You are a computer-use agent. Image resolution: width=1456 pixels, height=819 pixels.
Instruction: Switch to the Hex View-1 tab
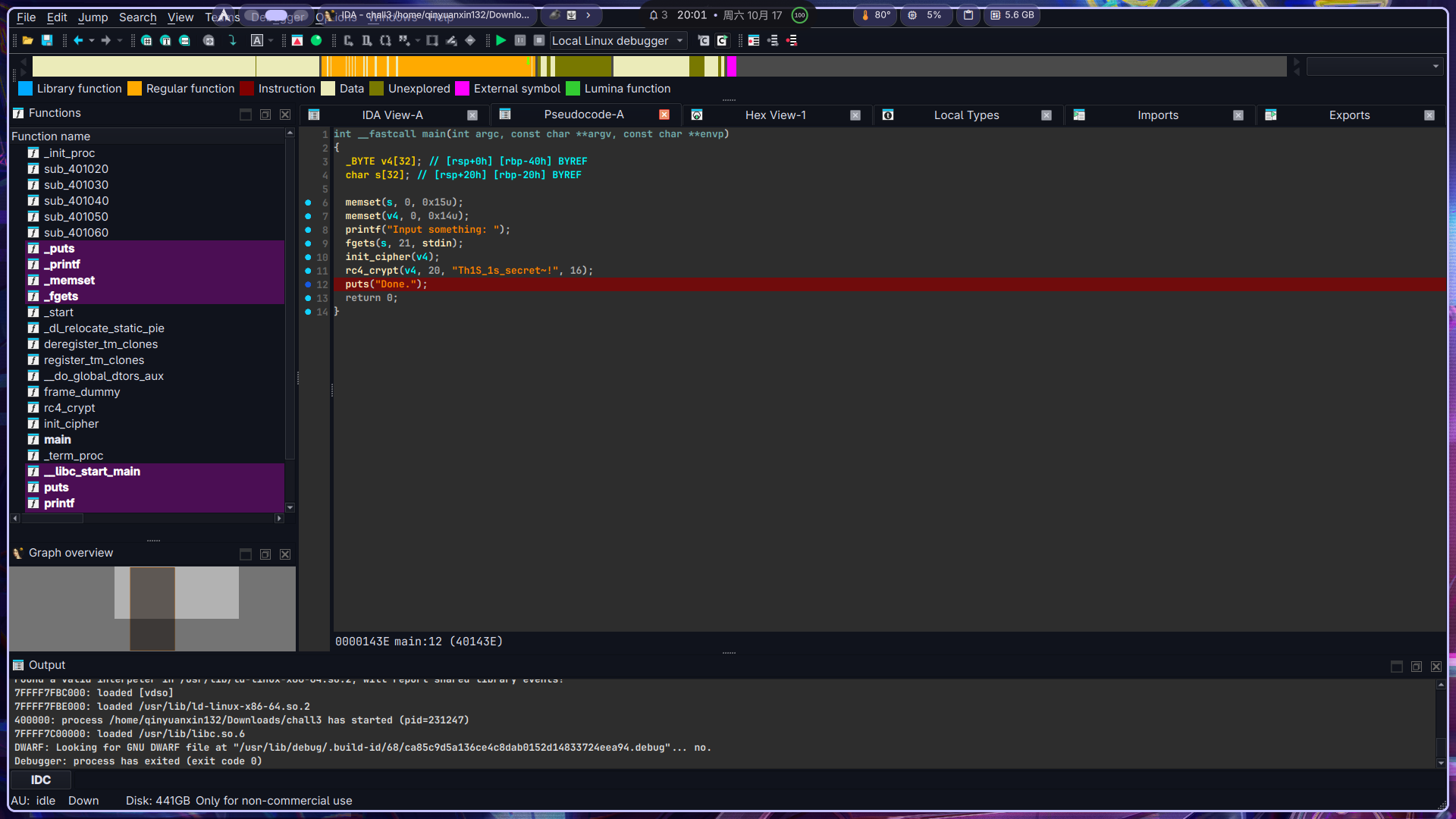[x=775, y=115]
